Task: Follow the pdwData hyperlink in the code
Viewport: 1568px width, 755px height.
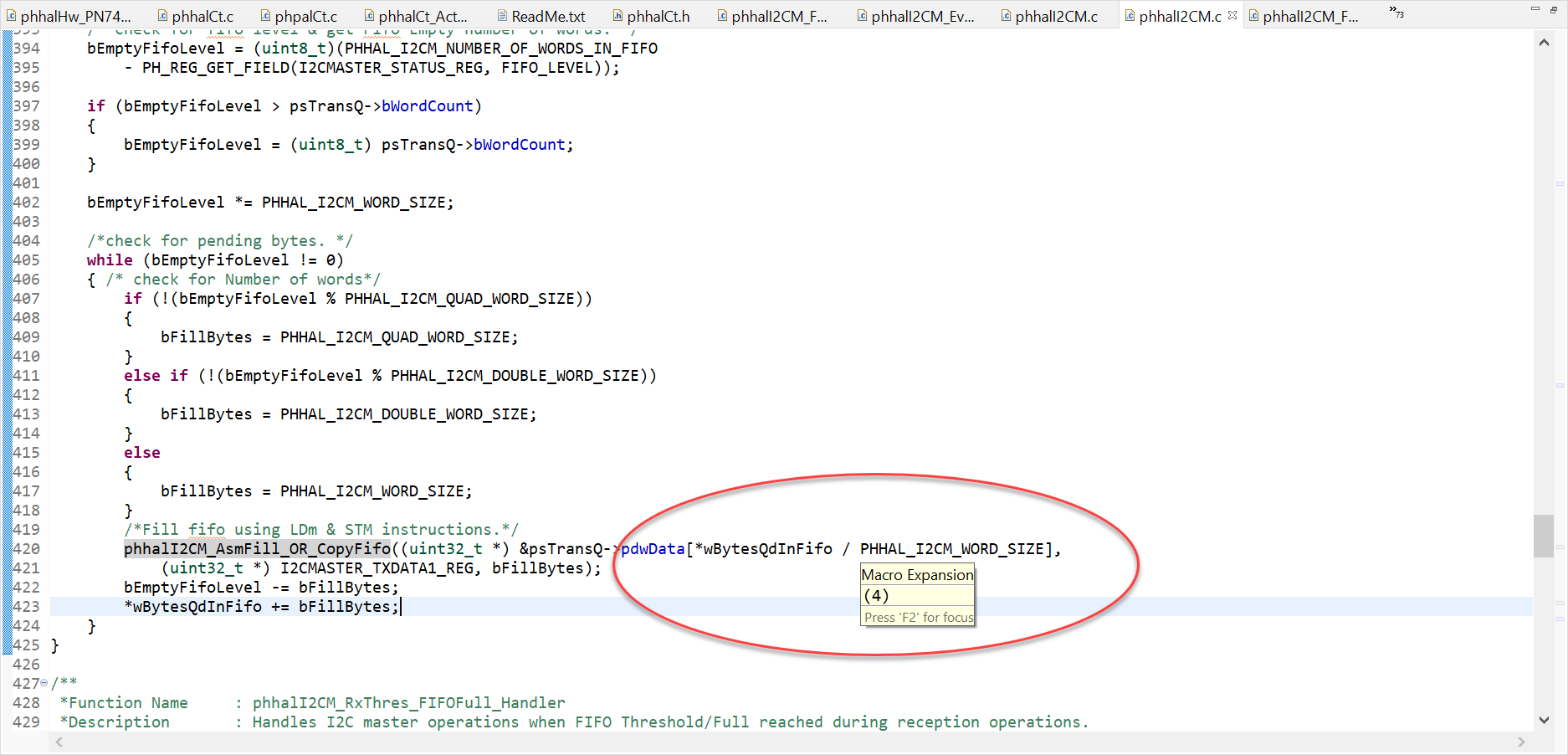Action: [651, 548]
